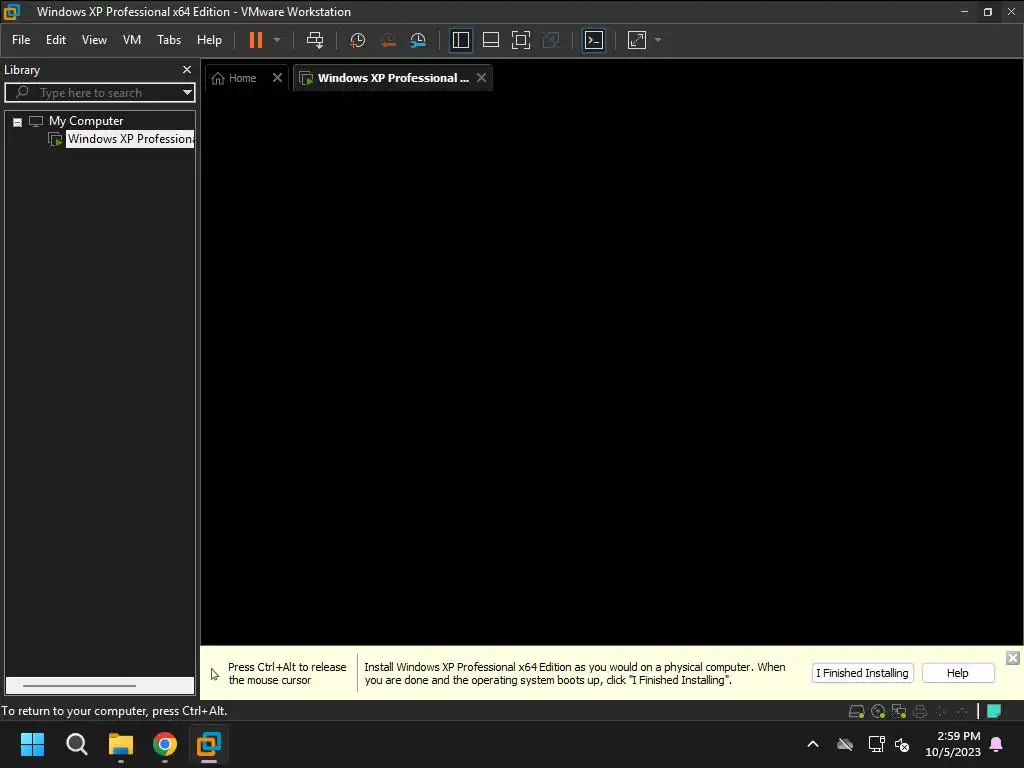Screen dimensions: 1024x768
Task: Dismiss the install information bar
Action: coord(1012,658)
